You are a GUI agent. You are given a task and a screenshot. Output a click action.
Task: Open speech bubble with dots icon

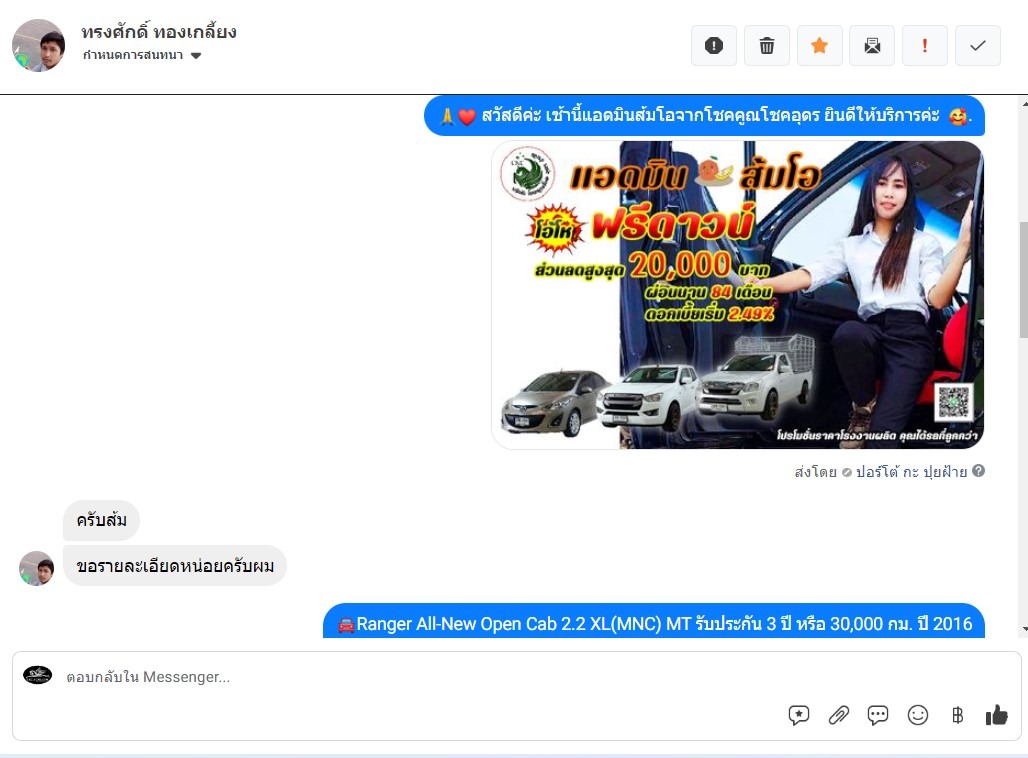878,715
